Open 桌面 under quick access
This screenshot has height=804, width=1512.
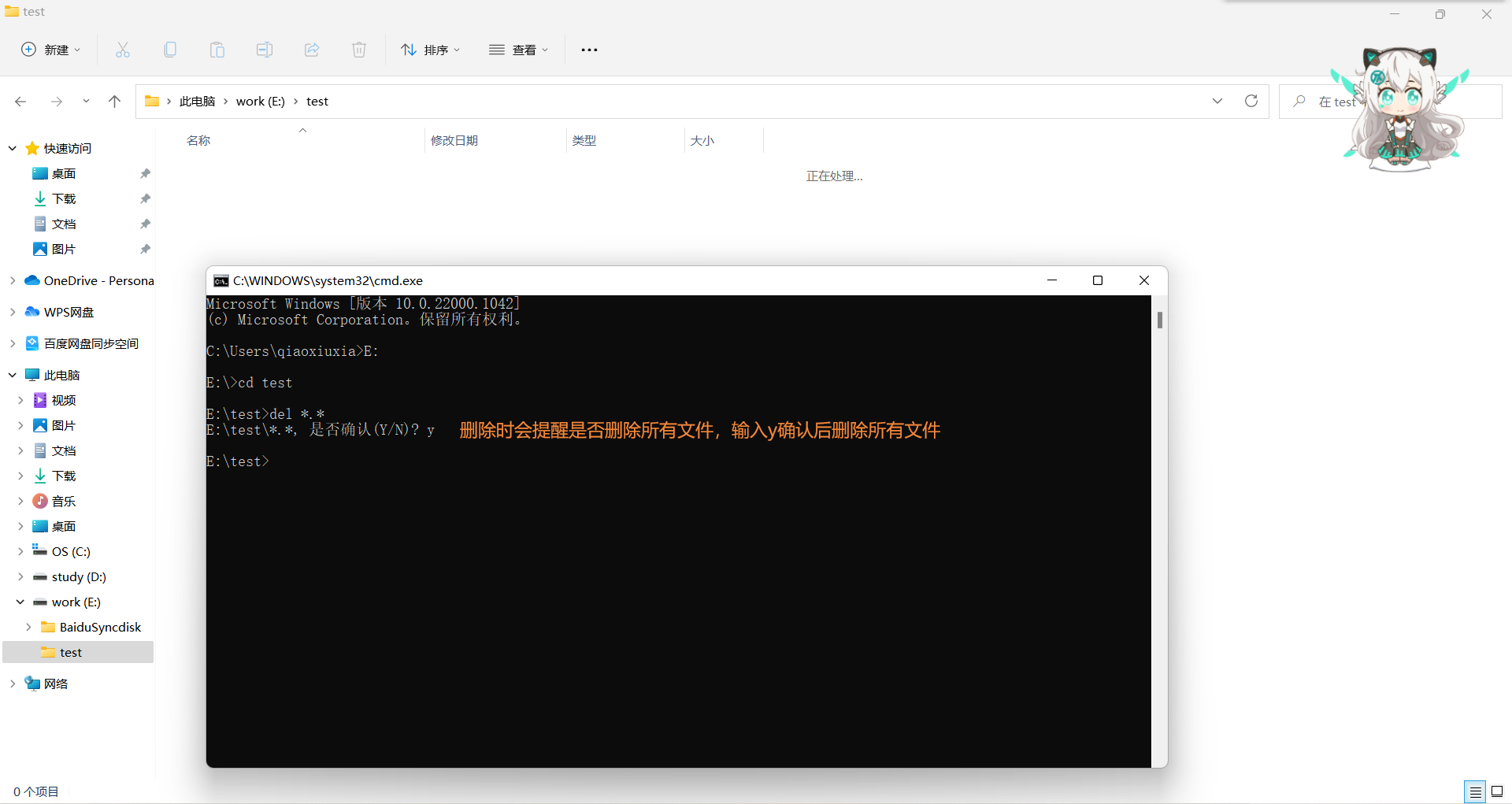click(x=64, y=173)
